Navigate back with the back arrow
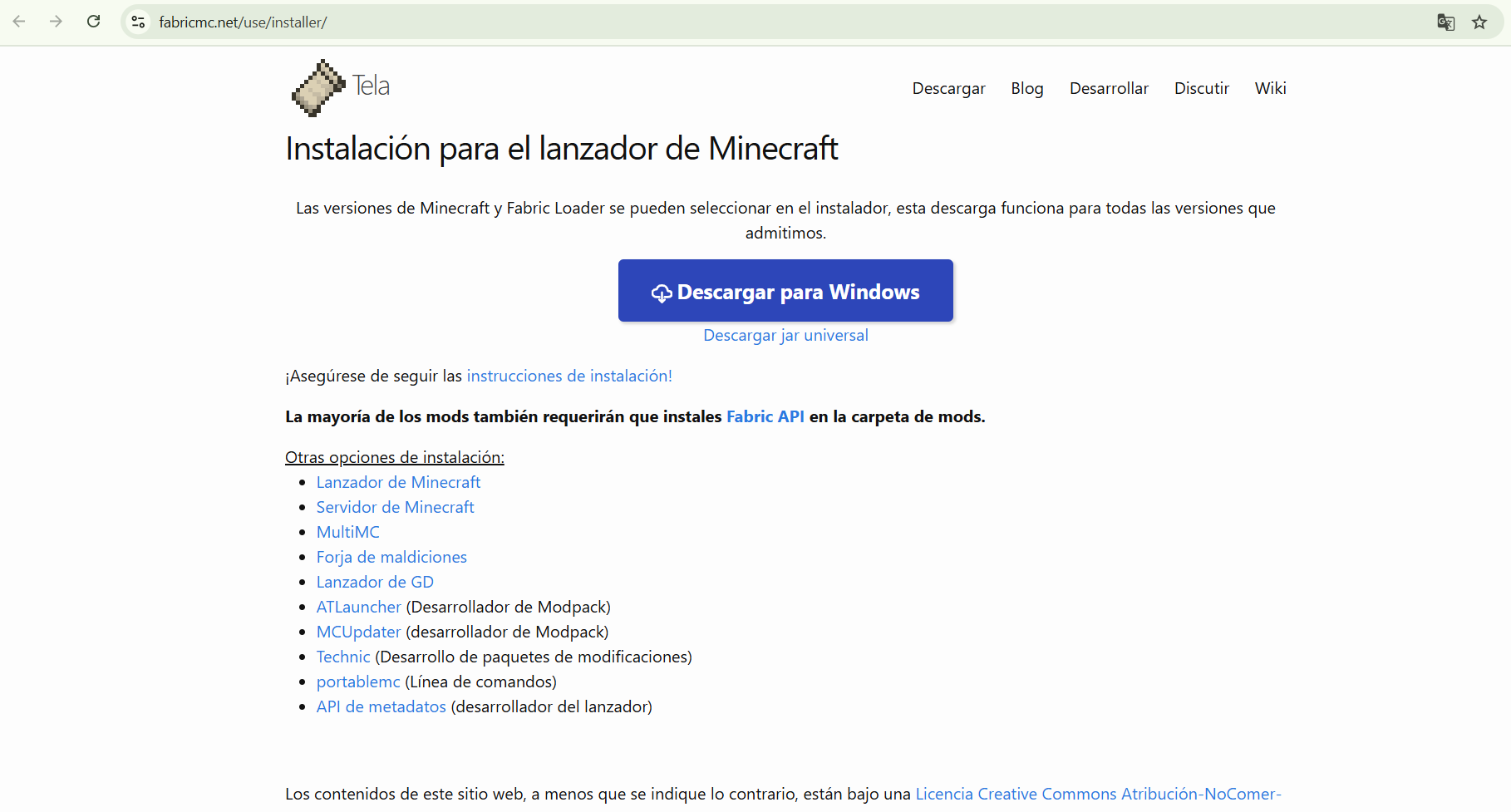Viewport: 1511px width, 812px height. (x=18, y=22)
